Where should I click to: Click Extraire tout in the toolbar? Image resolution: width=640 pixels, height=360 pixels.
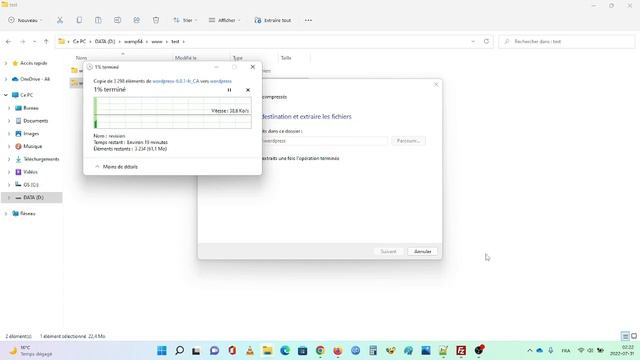tap(273, 20)
